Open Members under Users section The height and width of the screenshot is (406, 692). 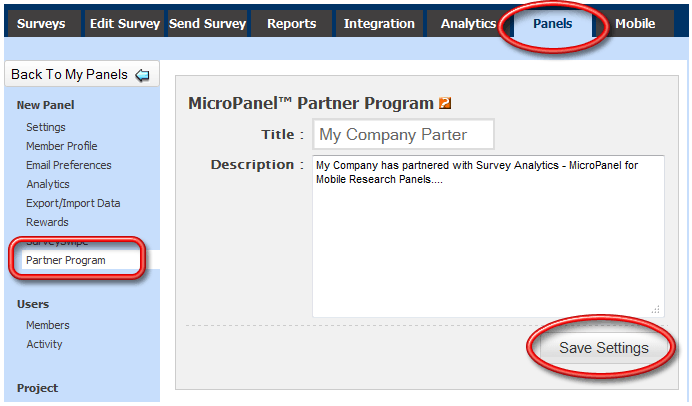(x=48, y=325)
